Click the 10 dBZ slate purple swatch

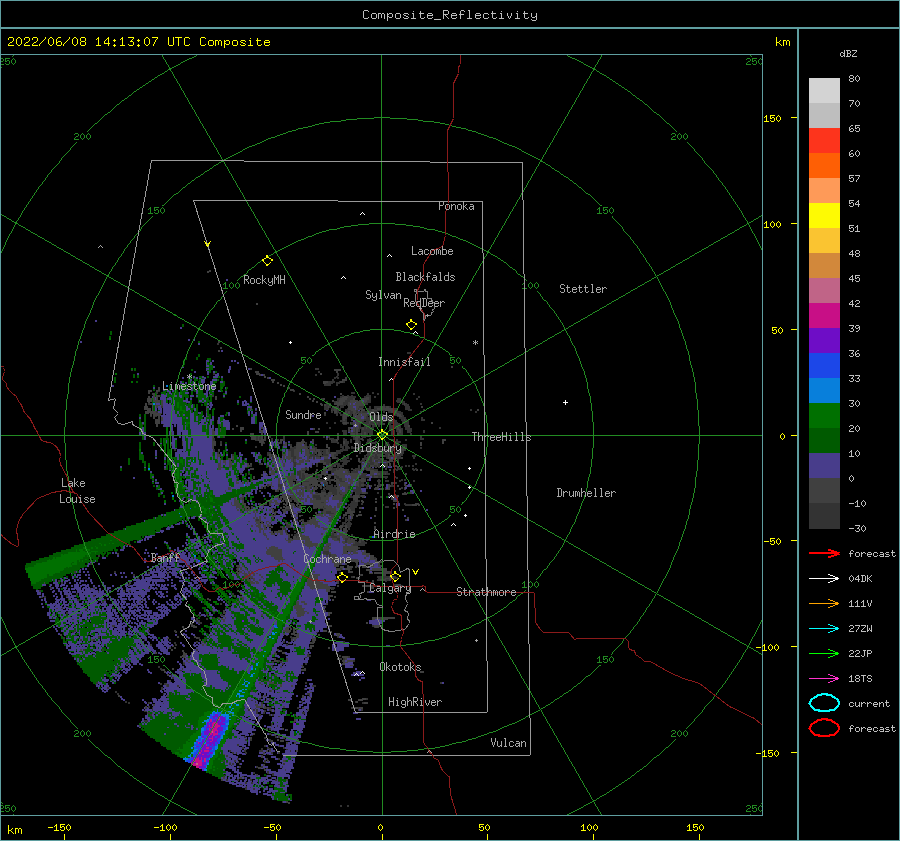pyautogui.click(x=824, y=465)
